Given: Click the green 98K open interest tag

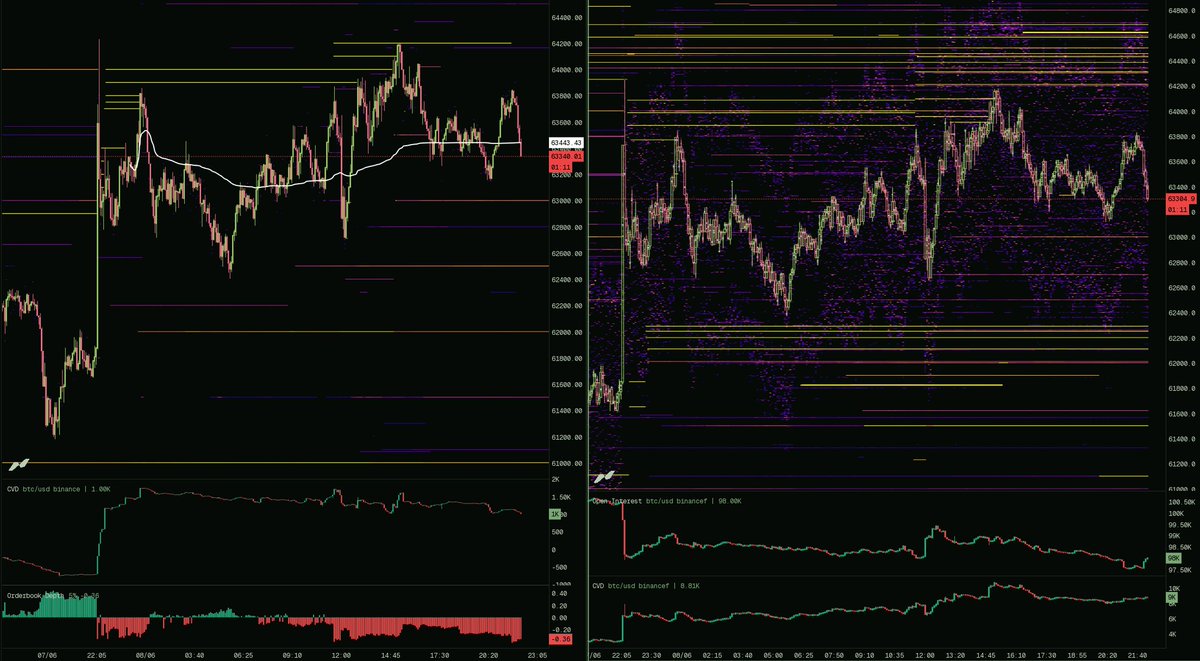Looking at the screenshot, I should 1172,558.
